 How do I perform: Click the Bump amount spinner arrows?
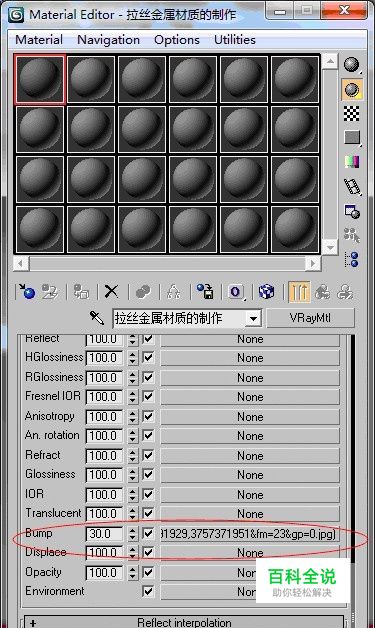point(133,533)
